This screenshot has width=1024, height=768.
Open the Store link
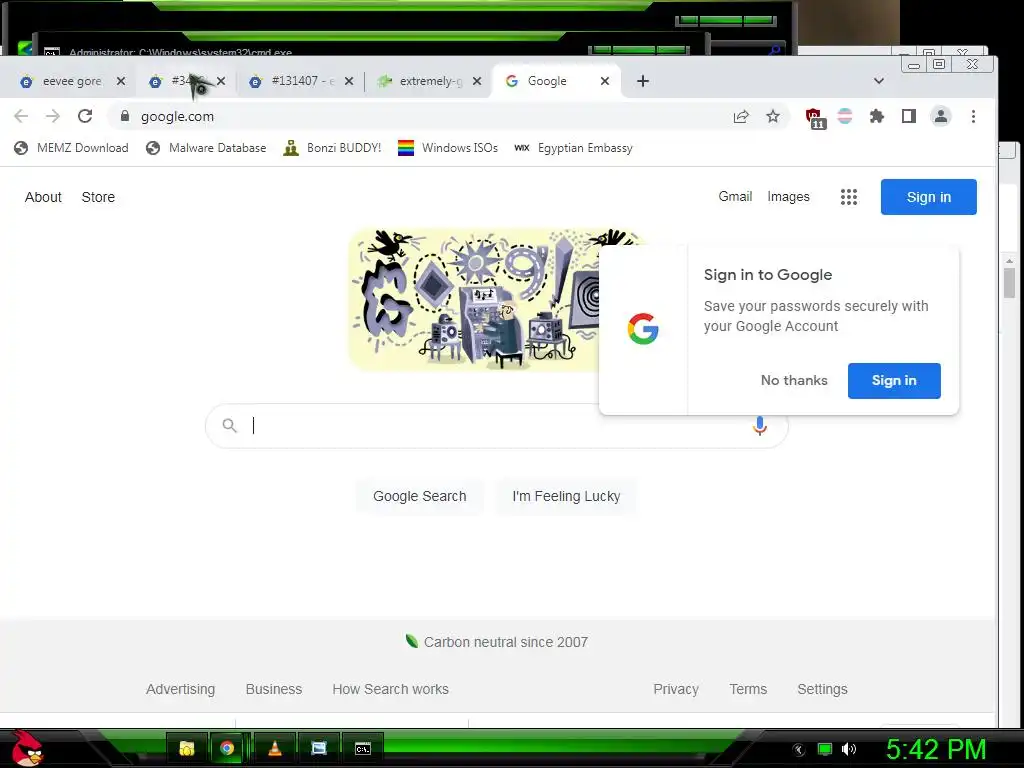tap(98, 197)
